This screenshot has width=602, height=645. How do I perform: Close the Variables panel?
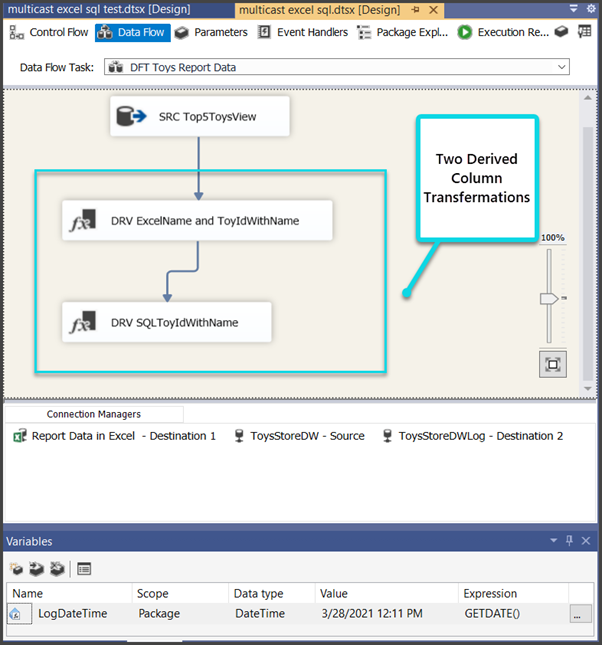[x=586, y=541]
